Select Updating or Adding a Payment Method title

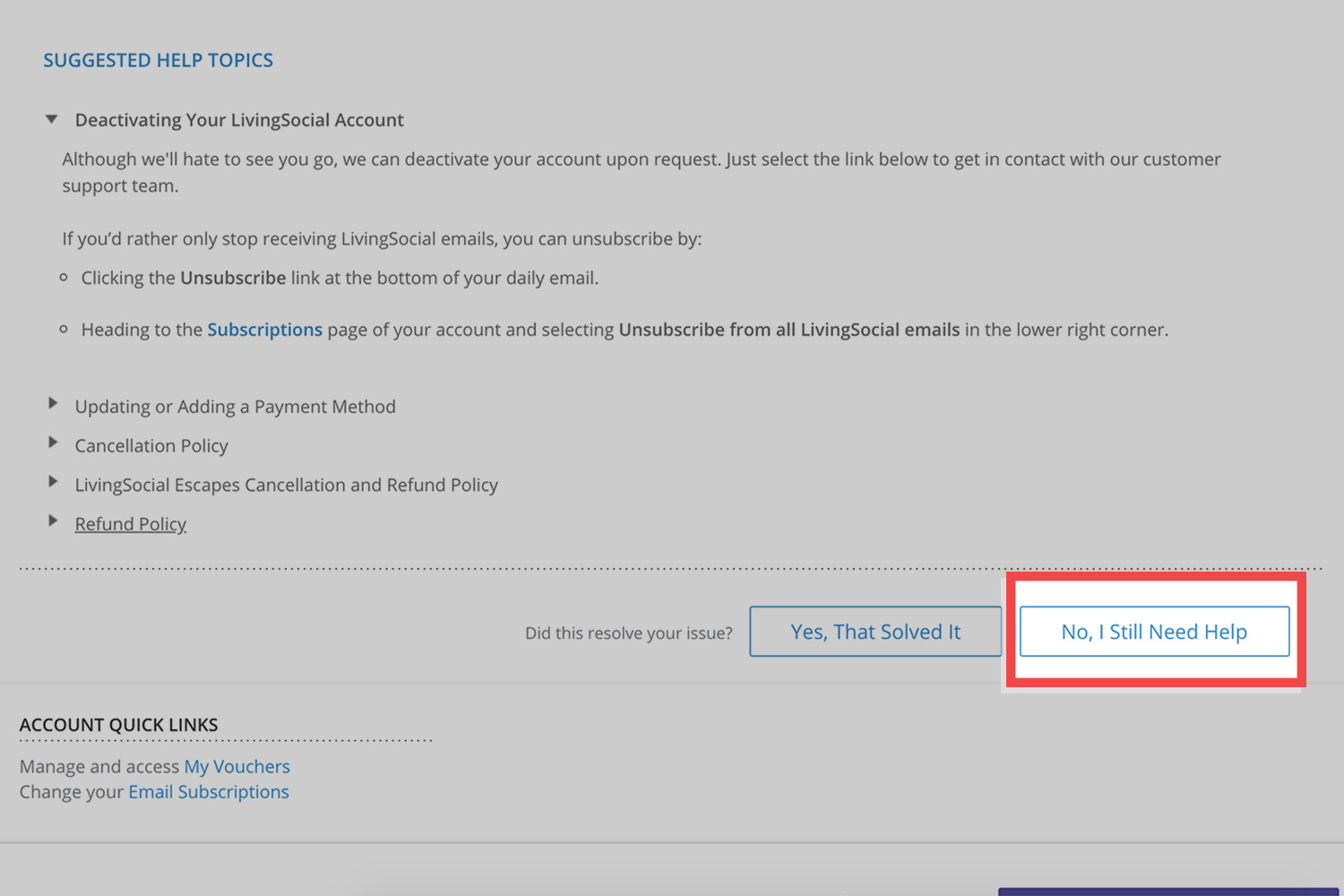[235, 407]
